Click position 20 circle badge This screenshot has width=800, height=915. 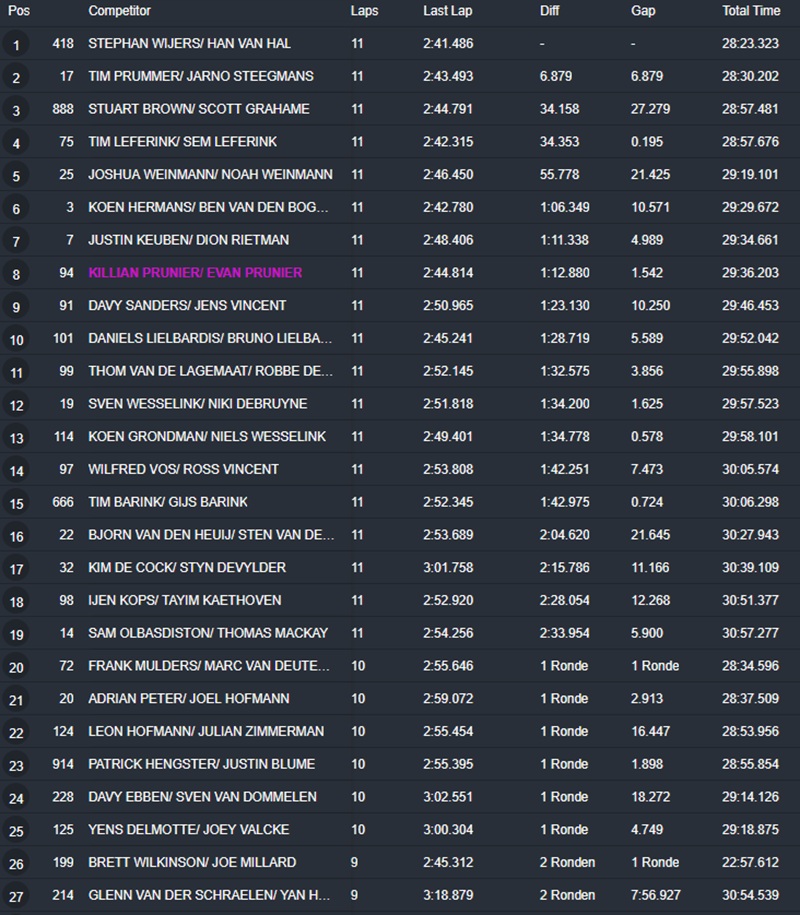pos(16,667)
